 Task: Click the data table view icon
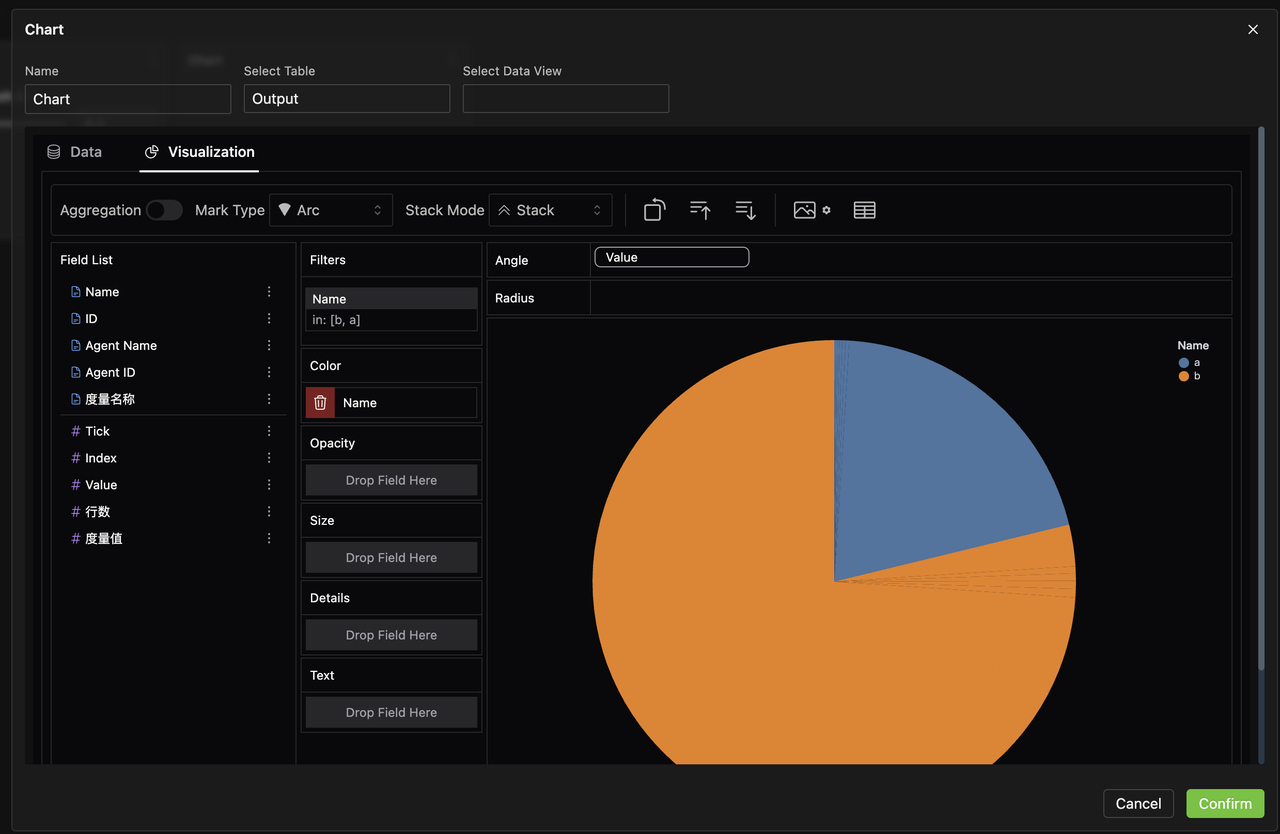(865, 210)
